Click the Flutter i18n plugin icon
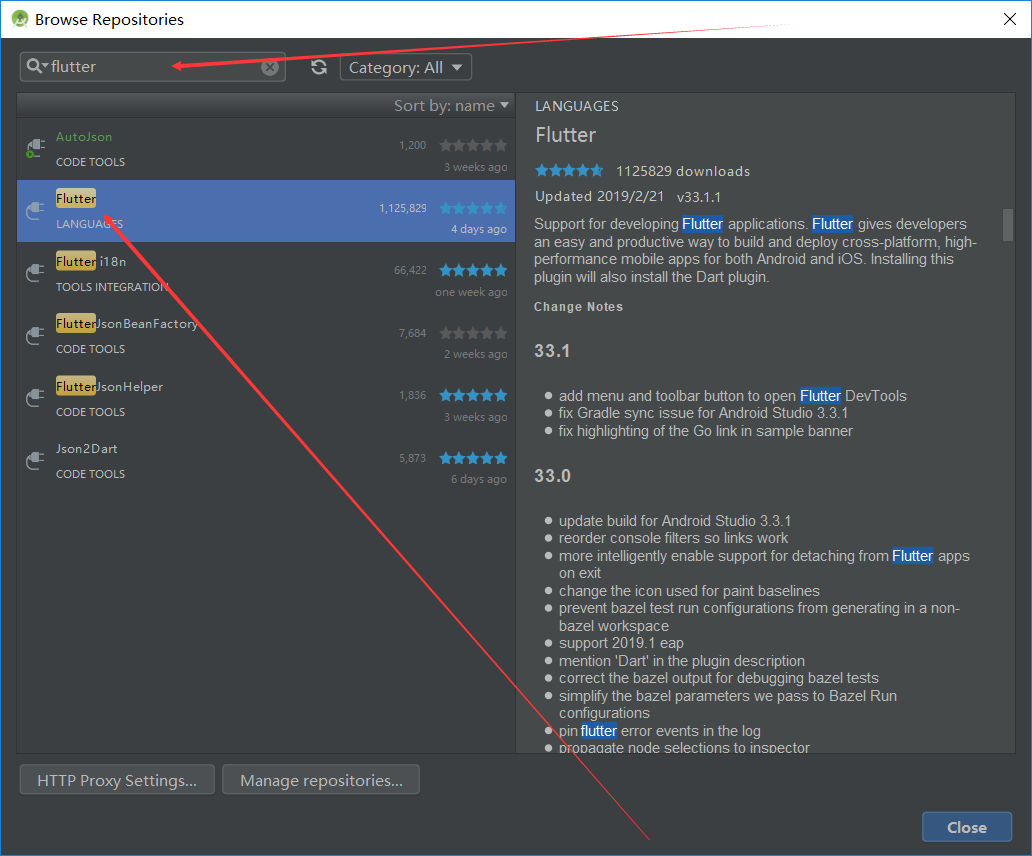Image resolution: width=1032 pixels, height=856 pixels. coord(36,273)
